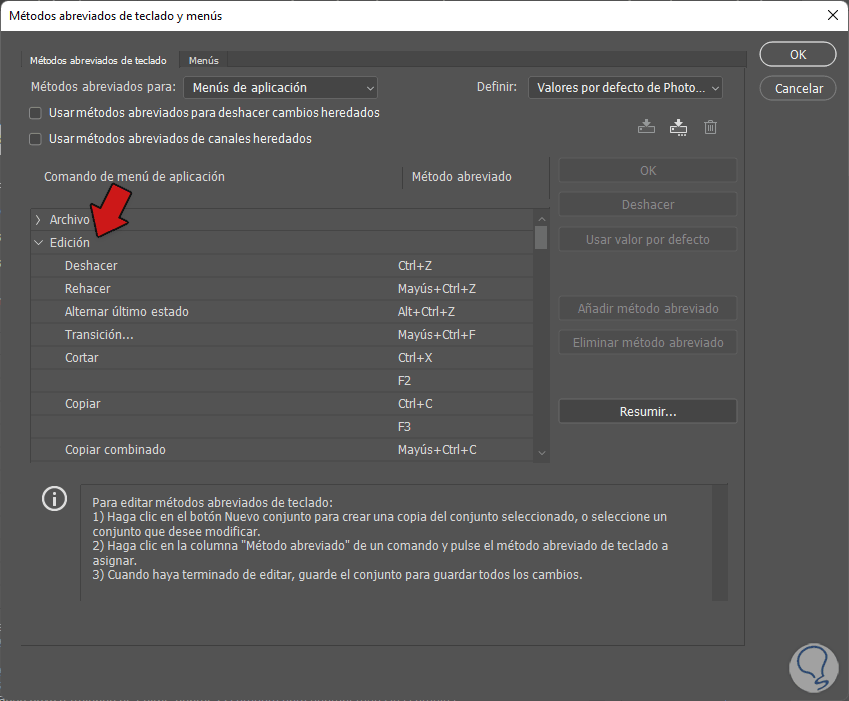This screenshot has height=701, width=849.
Task: Click the list scroll up arrow
Action: (x=541, y=219)
